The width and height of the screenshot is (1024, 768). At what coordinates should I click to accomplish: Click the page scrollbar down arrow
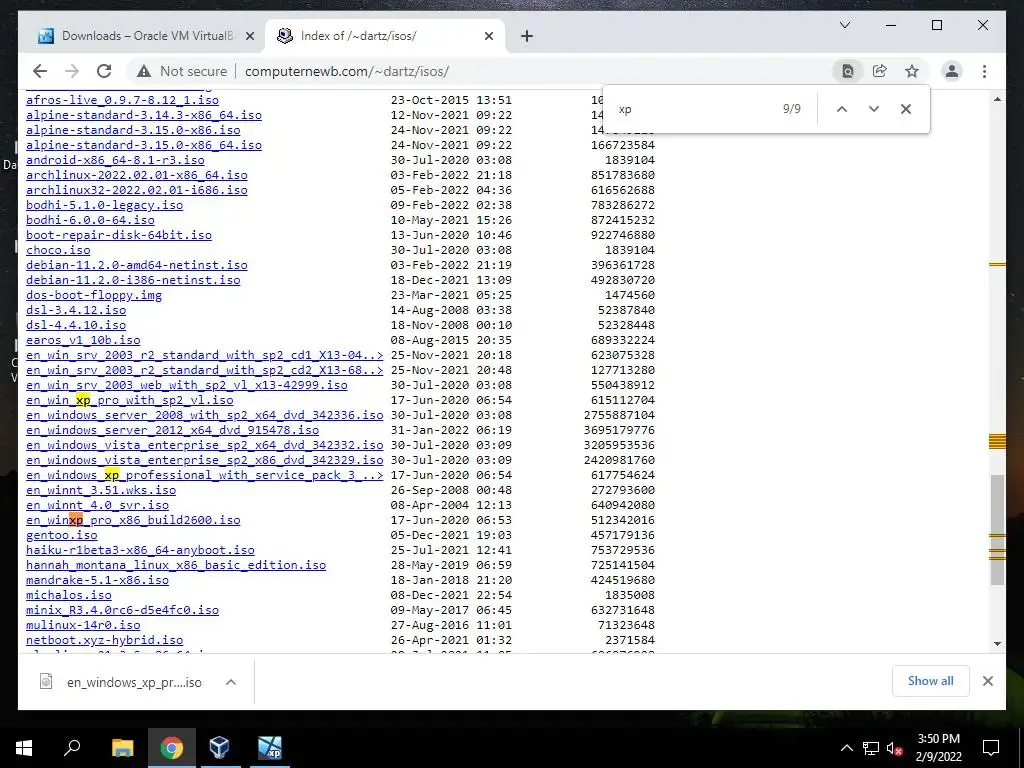[x=997, y=644]
